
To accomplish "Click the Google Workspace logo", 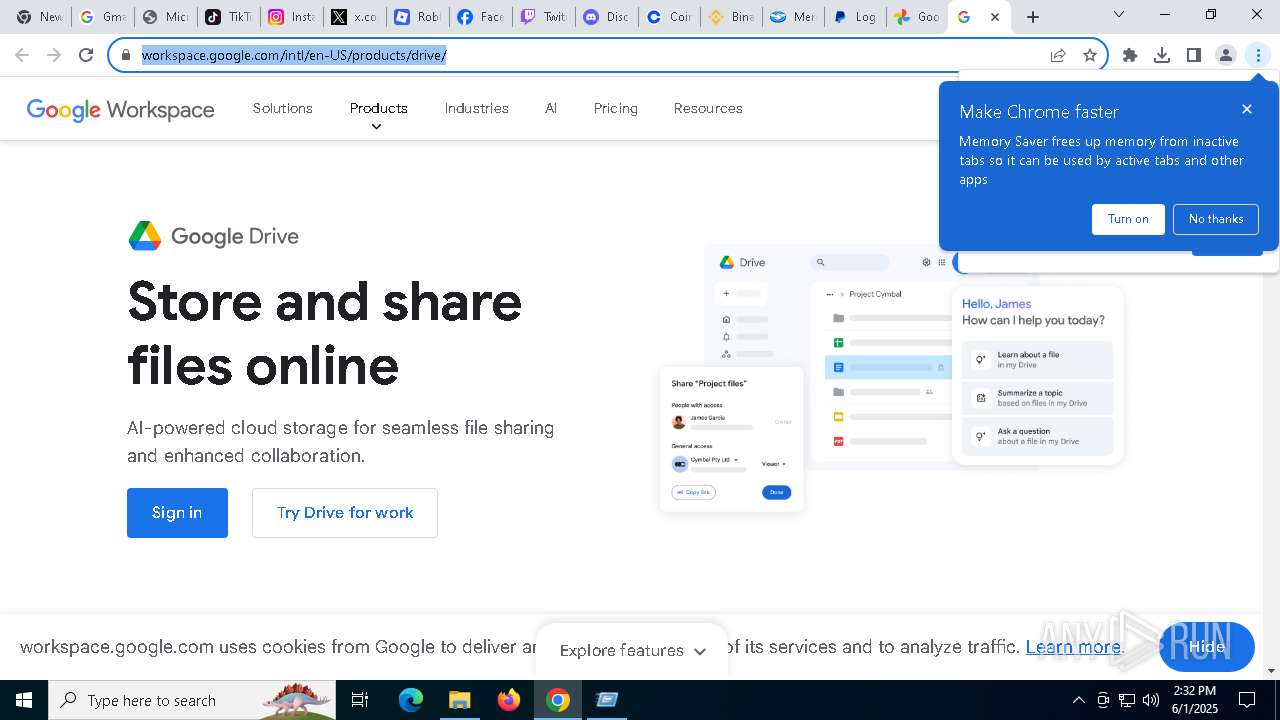I will (x=120, y=109).
